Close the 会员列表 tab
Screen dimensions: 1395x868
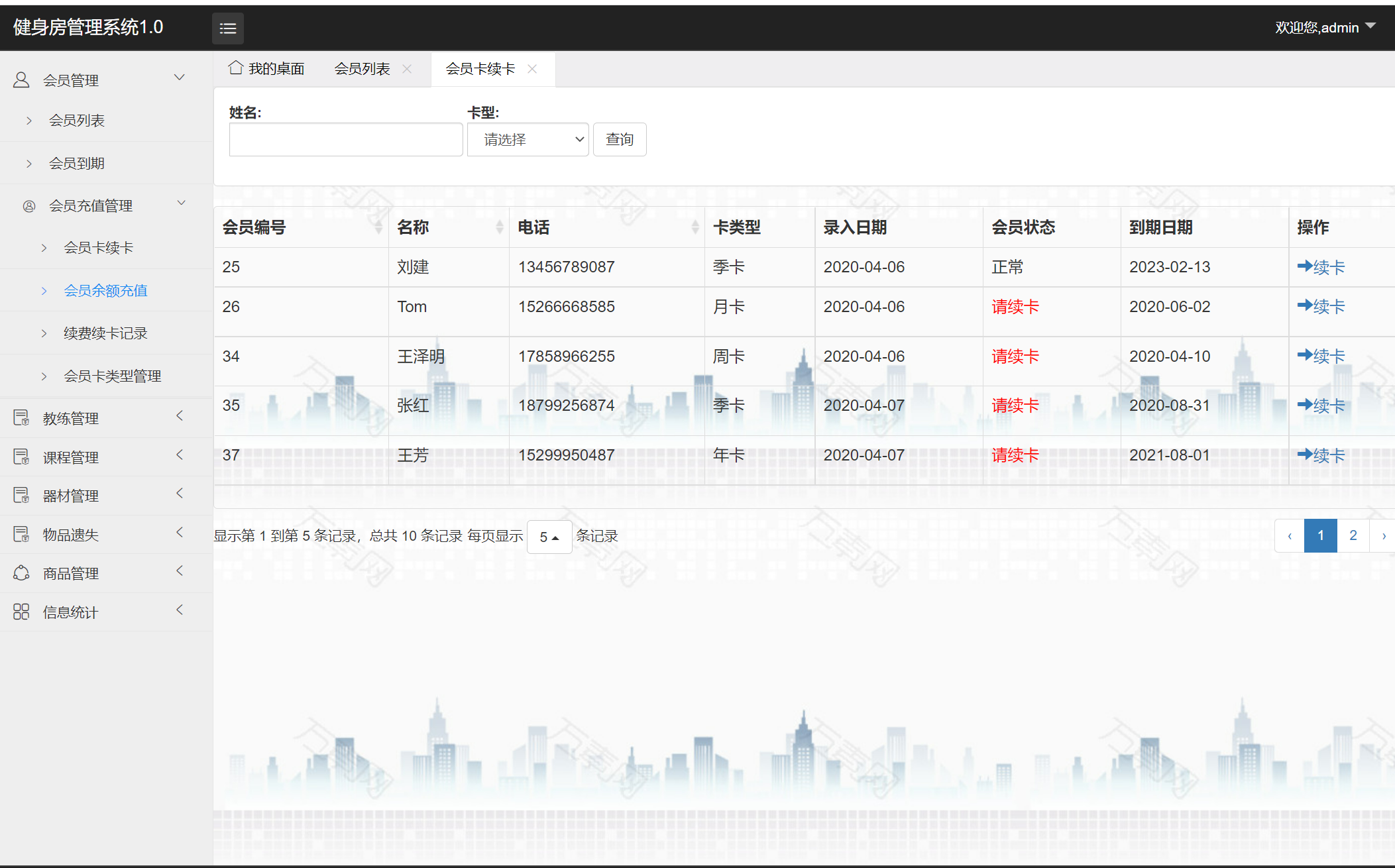407,69
